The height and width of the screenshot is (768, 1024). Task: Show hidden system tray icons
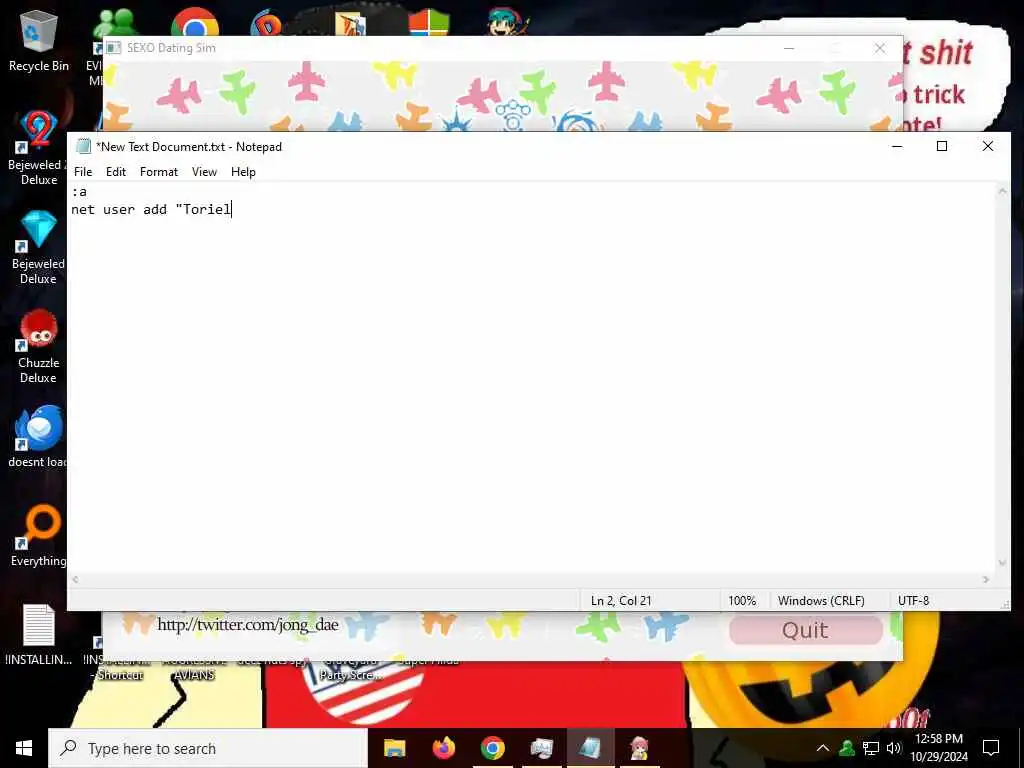coord(823,748)
